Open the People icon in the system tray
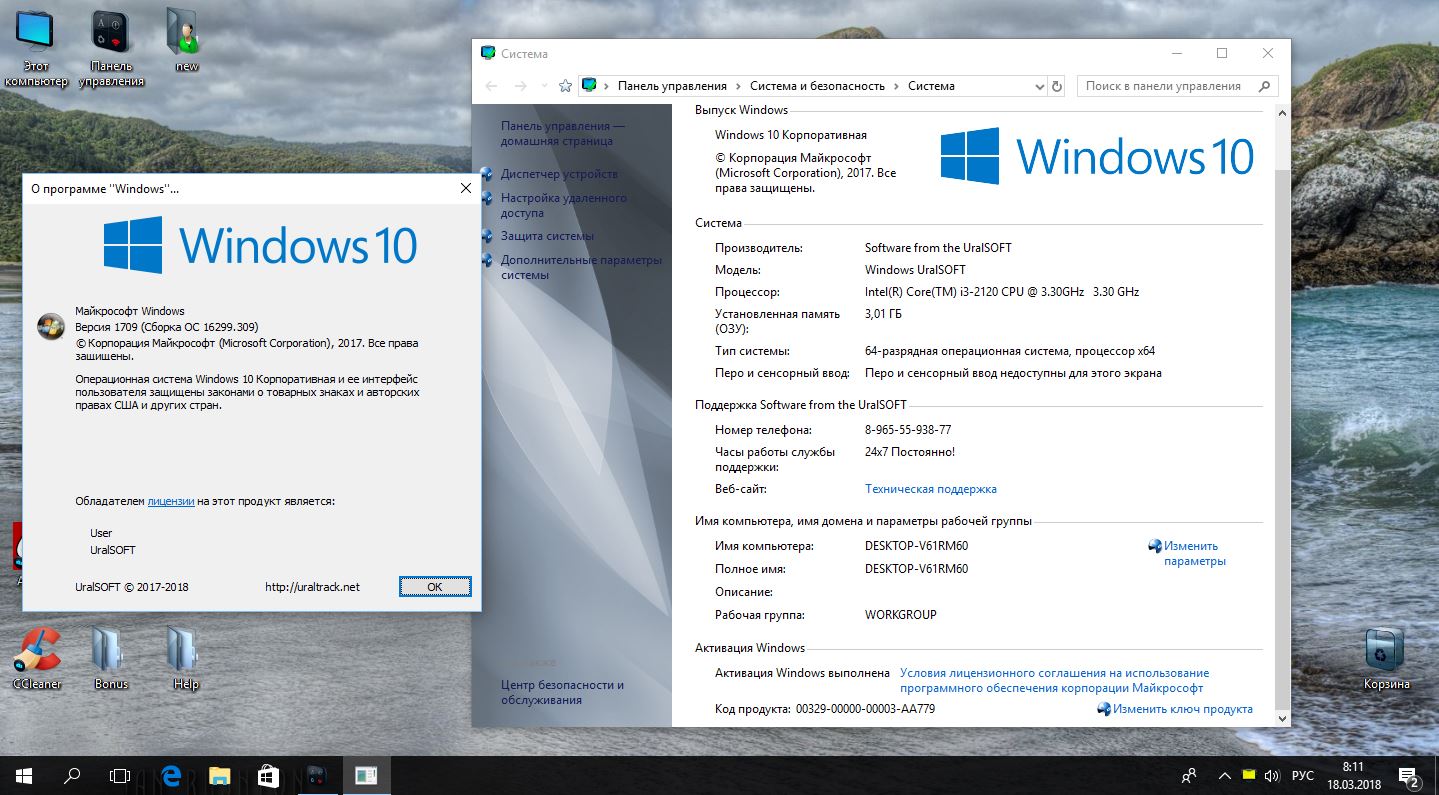The image size is (1439, 795). (x=1189, y=775)
